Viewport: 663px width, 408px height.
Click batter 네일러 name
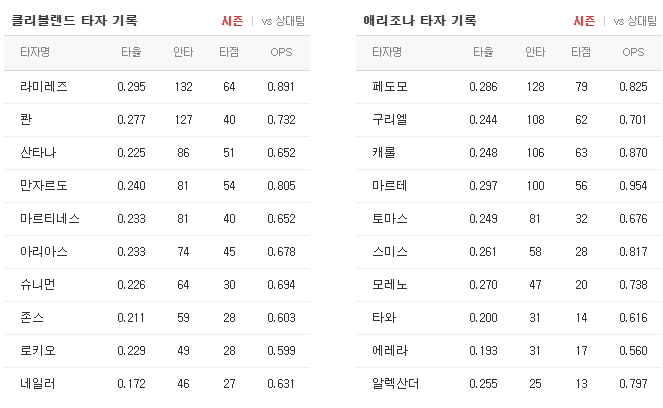pos(38,383)
